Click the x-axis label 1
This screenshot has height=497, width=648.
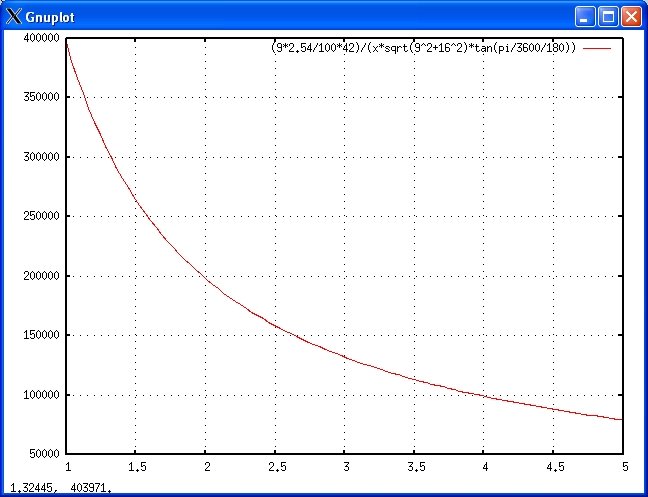(68, 467)
